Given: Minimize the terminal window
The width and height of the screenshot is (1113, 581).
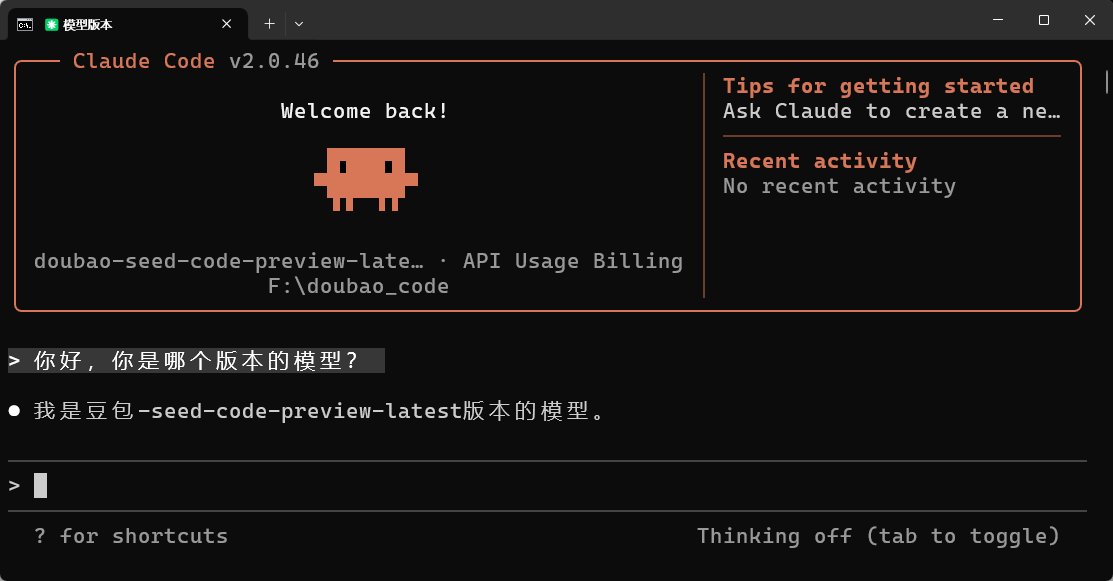Looking at the screenshot, I should pos(997,20).
